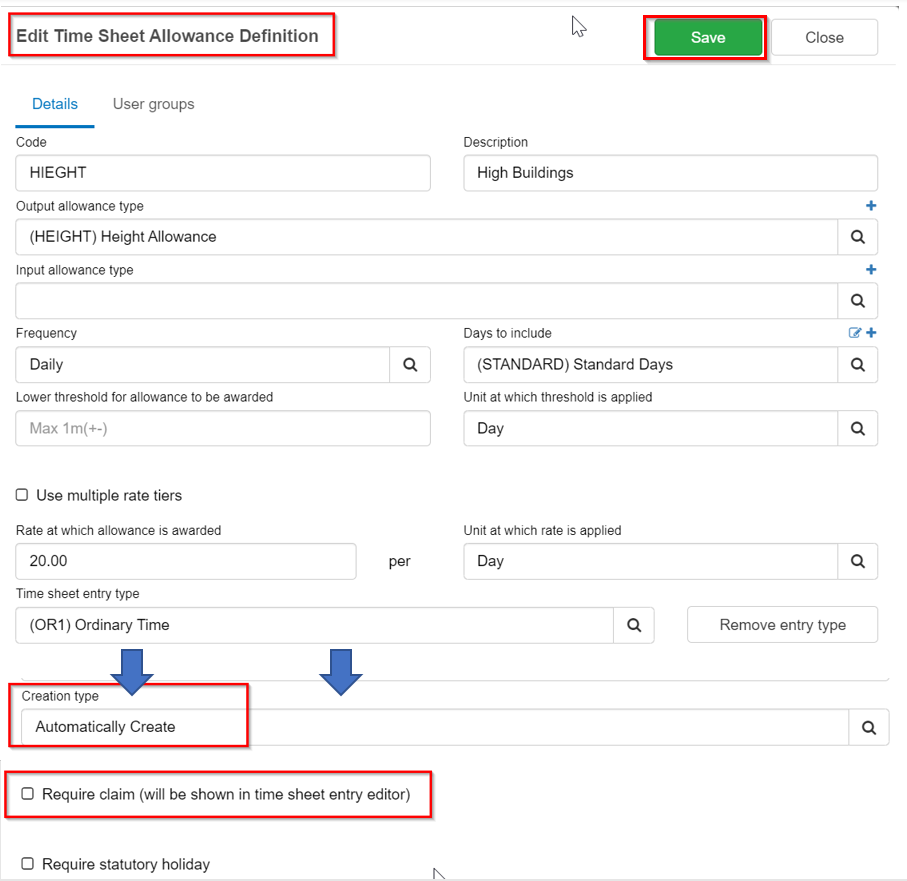Enable Use multiple rate tiers checkbox

[22, 495]
